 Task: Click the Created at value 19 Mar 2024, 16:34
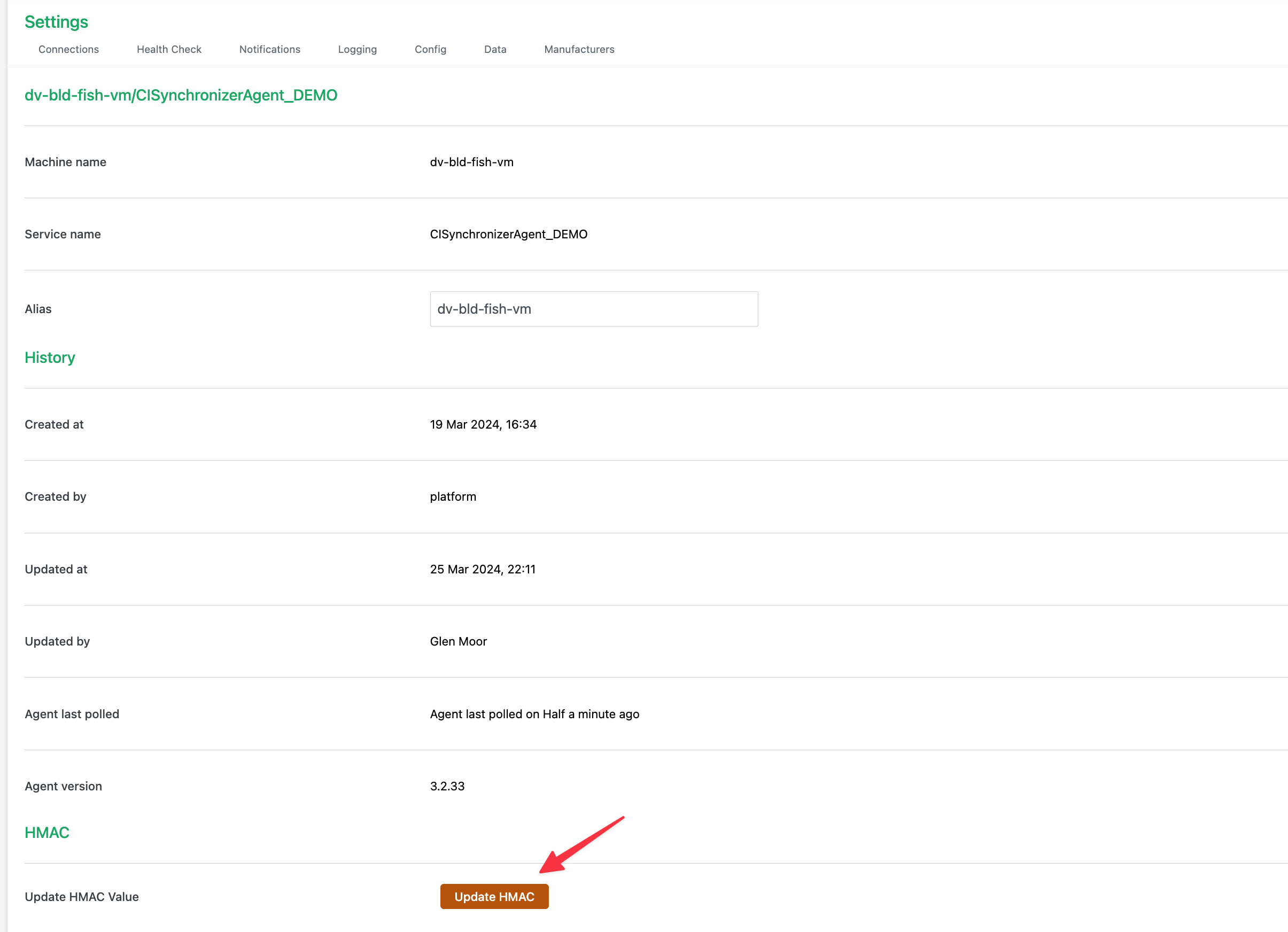[483, 424]
